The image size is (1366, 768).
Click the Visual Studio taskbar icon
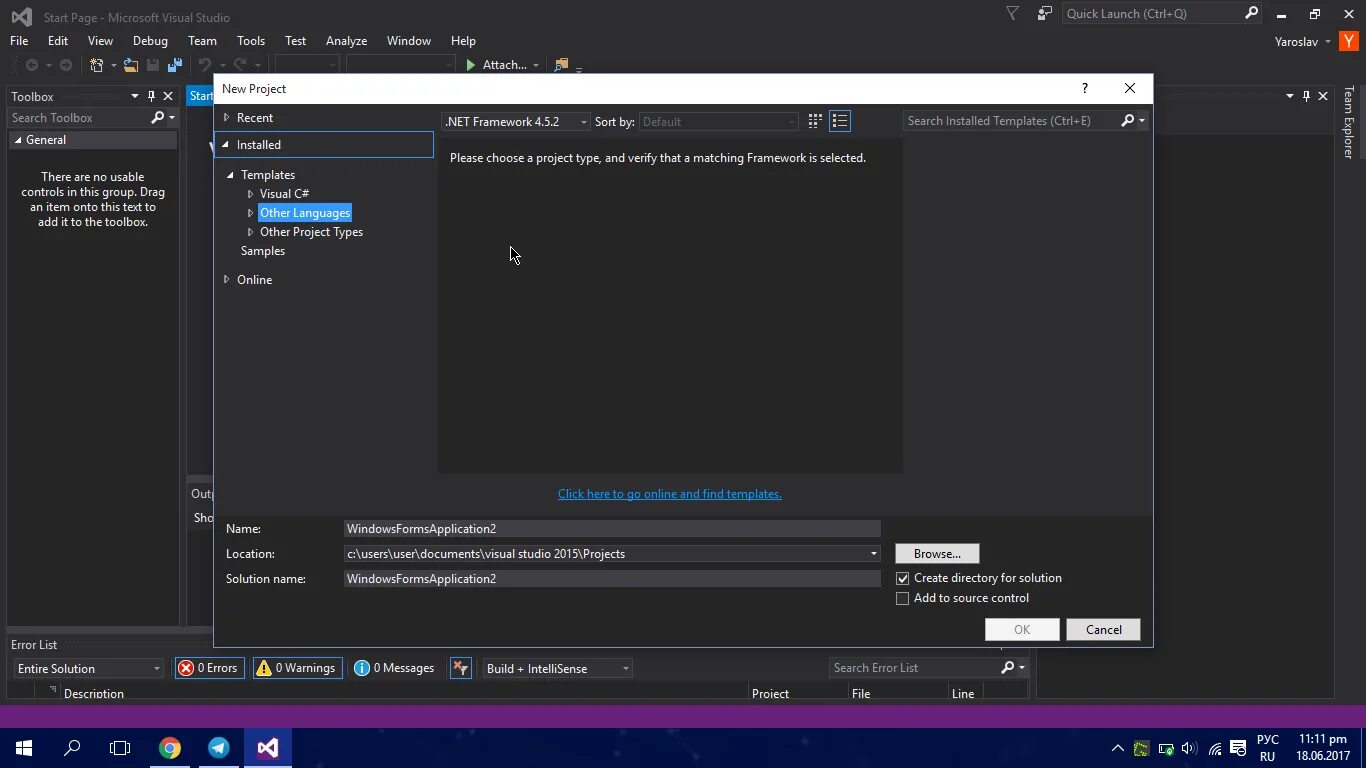pos(267,748)
